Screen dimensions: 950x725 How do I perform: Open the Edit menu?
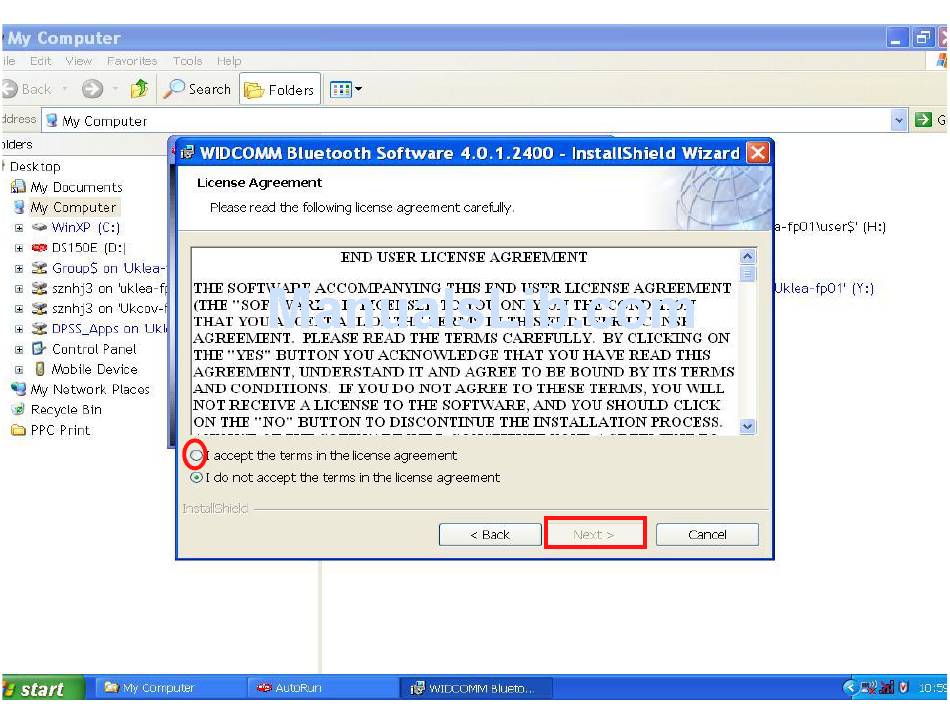point(41,61)
